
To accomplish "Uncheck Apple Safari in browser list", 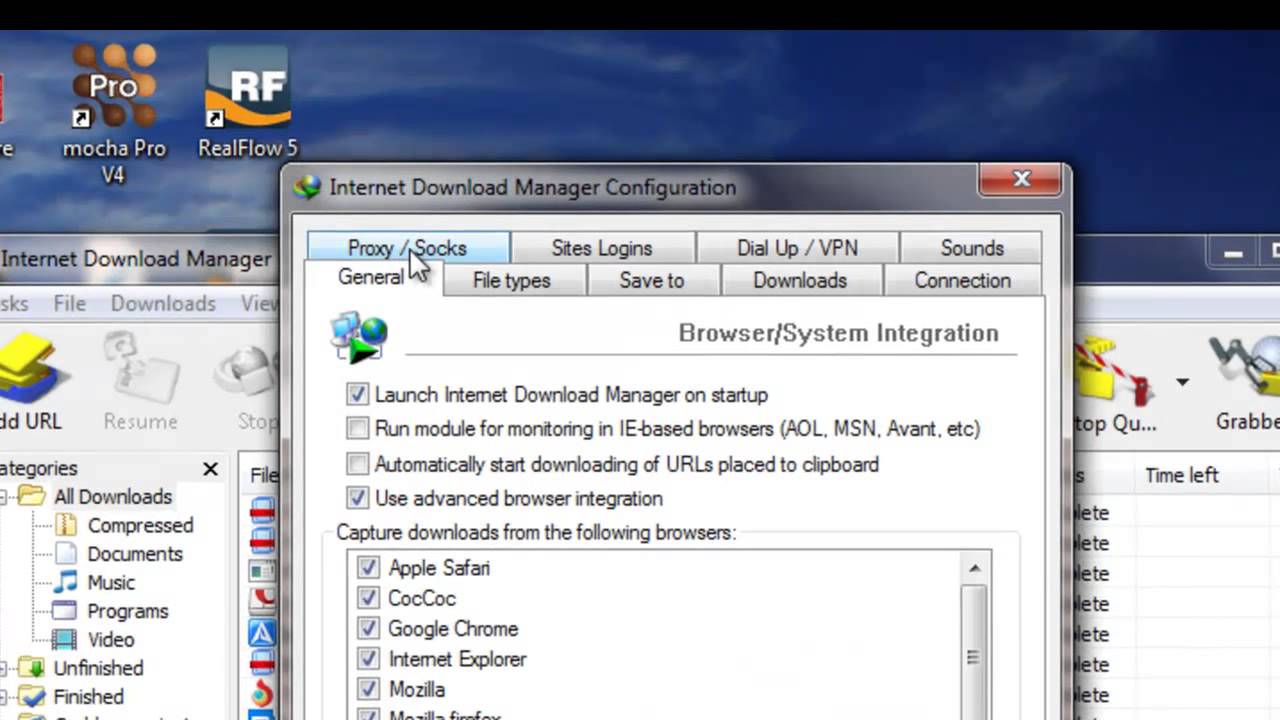I will point(368,567).
